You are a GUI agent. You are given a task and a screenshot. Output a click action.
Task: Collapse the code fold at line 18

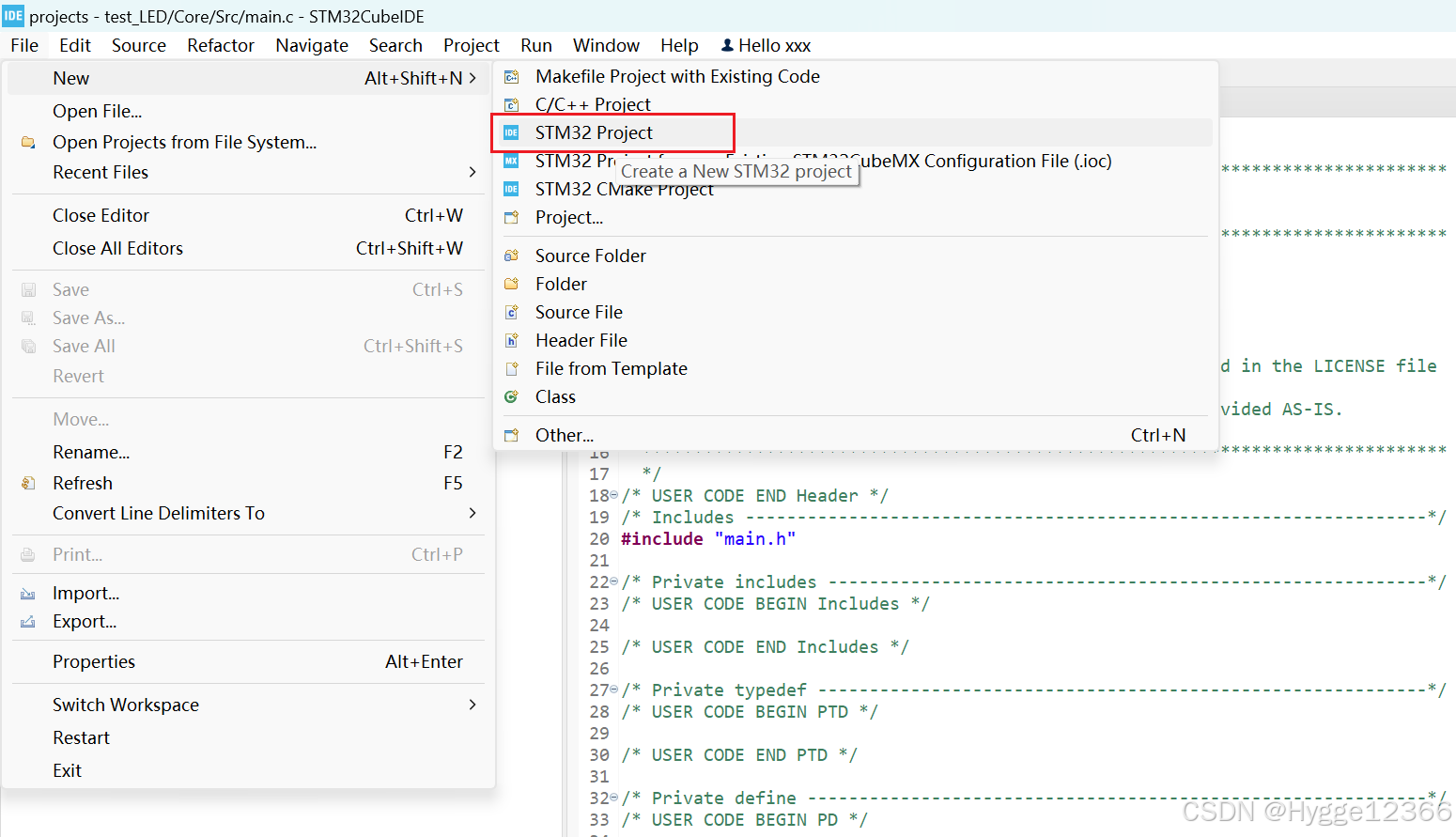(x=614, y=495)
